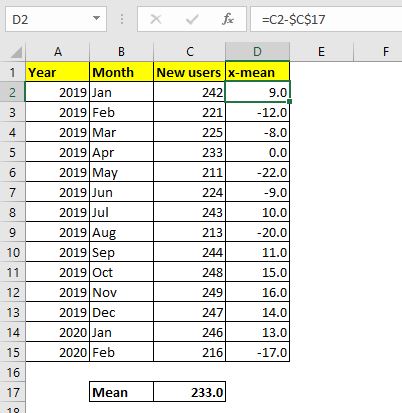Open the Insert Function fx icon
This screenshot has width=402, height=413.
click(x=228, y=19)
